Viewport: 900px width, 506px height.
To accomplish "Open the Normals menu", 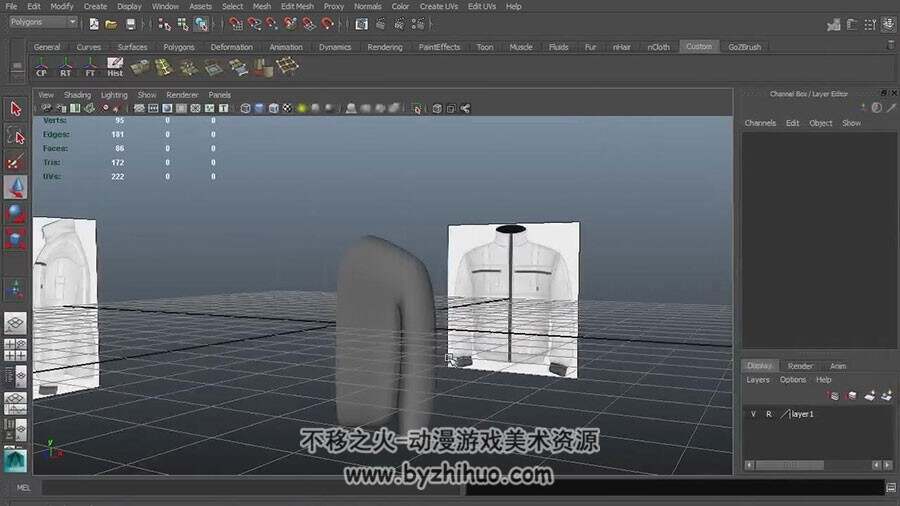I will 367,6.
